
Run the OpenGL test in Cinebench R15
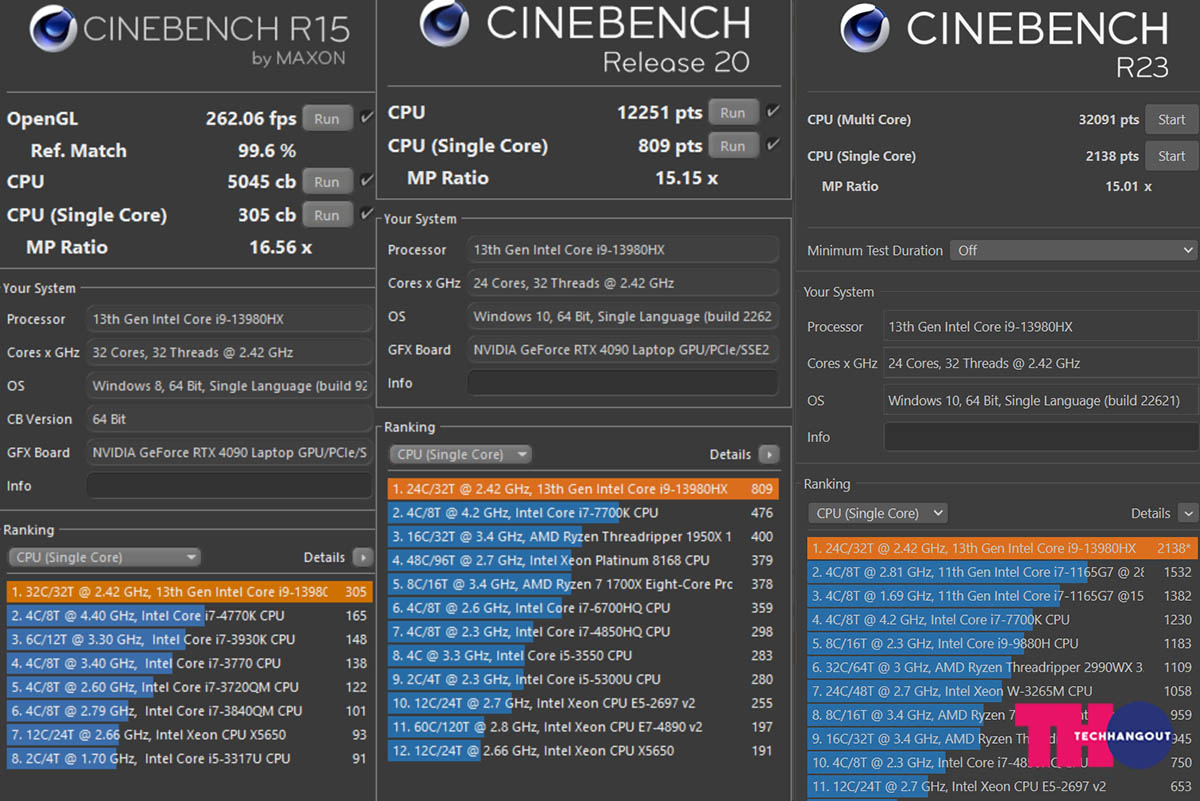(x=327, y=118)
